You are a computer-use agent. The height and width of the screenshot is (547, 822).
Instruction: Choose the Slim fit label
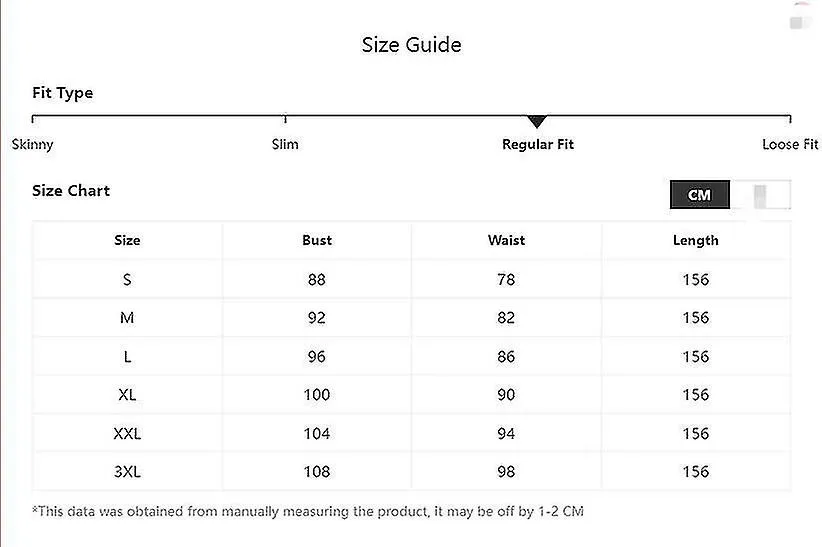click(285, 144)
